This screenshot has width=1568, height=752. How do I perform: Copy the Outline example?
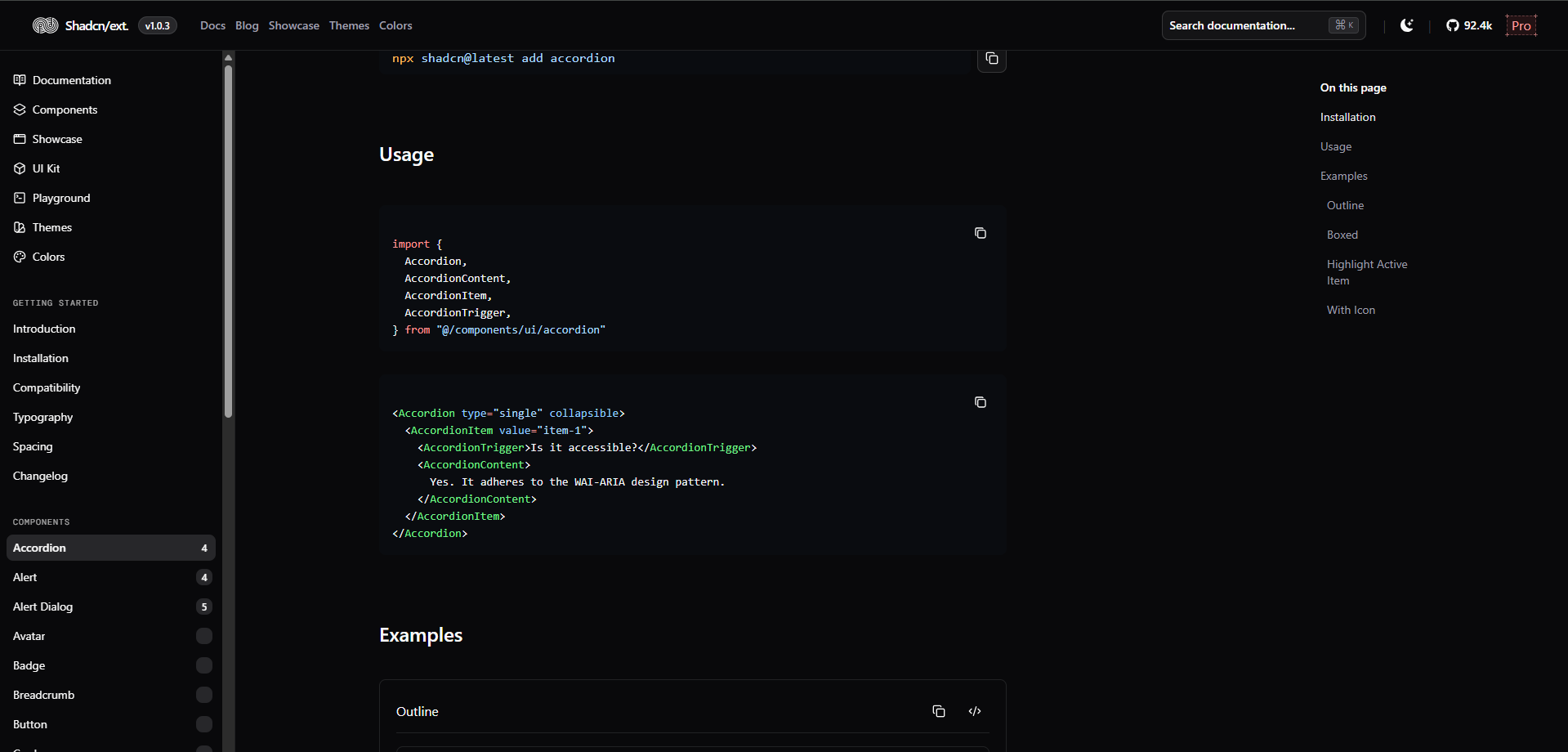(938, 711)
